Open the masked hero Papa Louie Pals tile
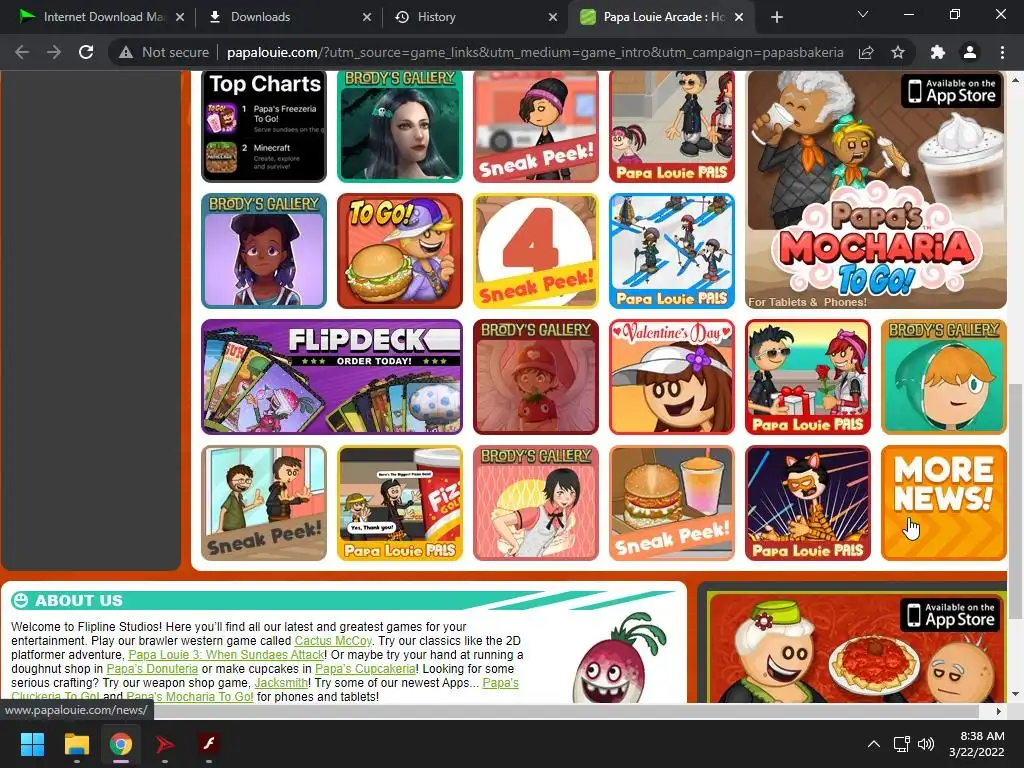This screenshot has height=768, width=1024. 807,503
